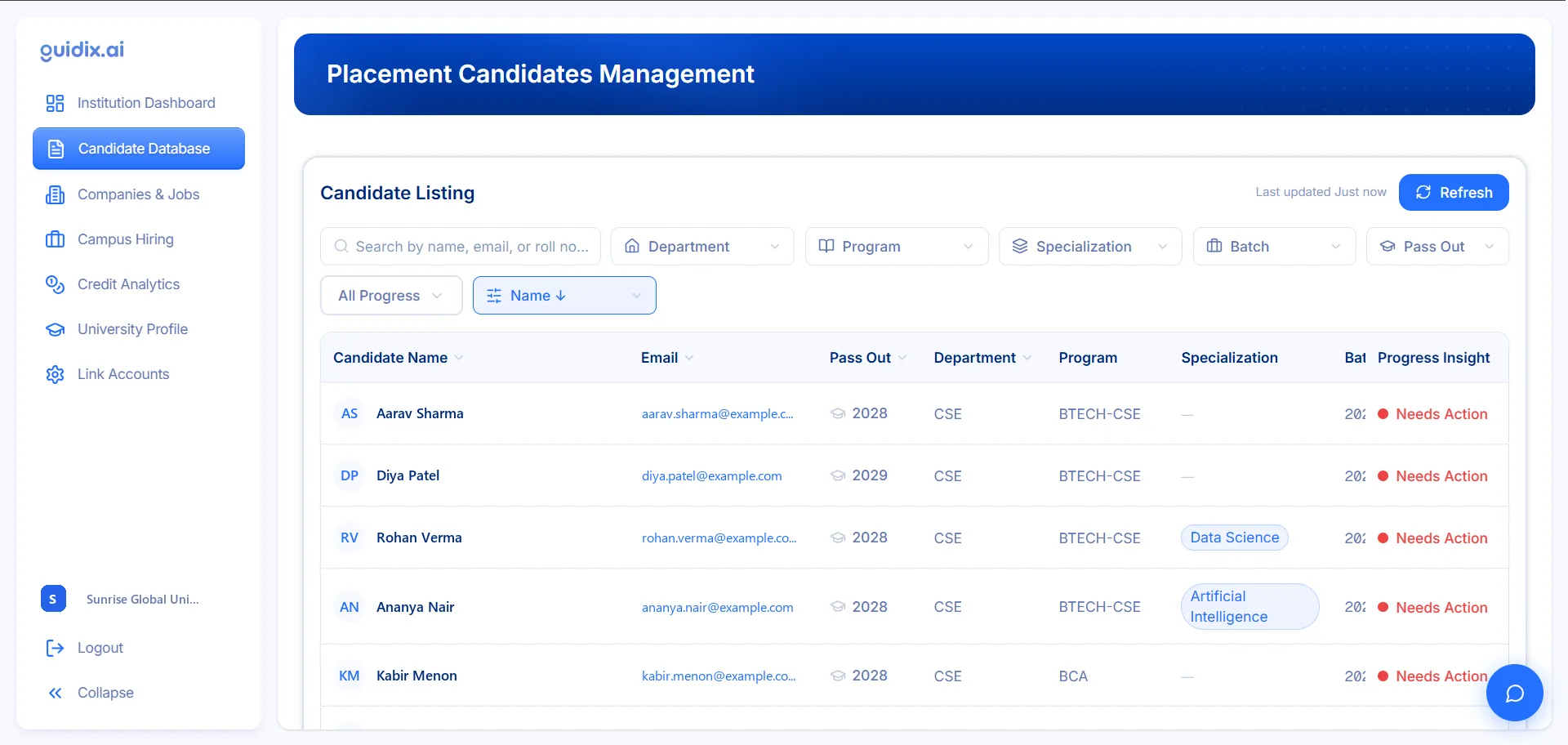Click the Logout arrow icon
The width and height of the screenshot is (1568, 745).
tap(55, 648)
